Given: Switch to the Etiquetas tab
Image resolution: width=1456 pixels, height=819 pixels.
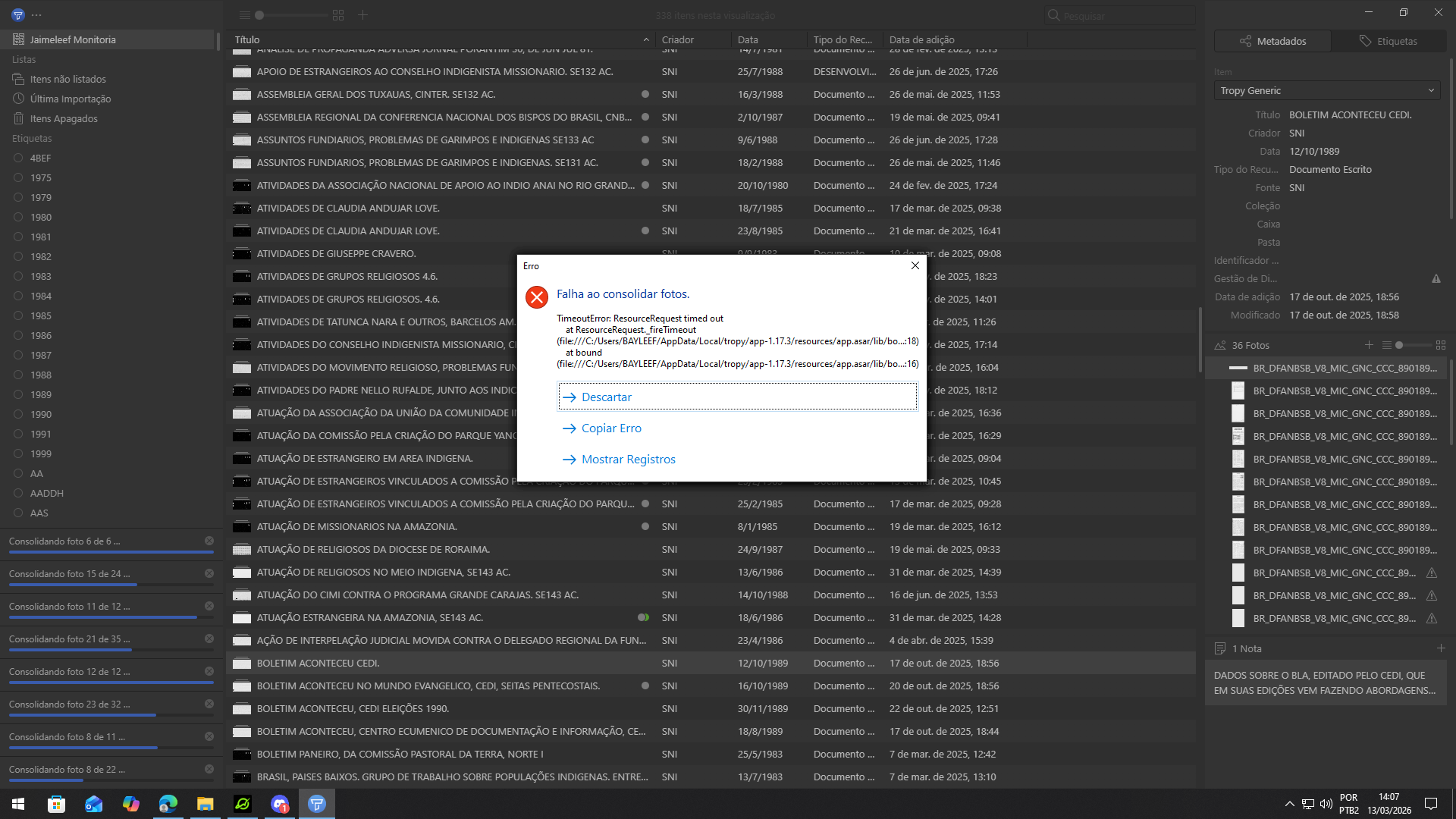Looking at the screenshot, I should (1388, 41).
